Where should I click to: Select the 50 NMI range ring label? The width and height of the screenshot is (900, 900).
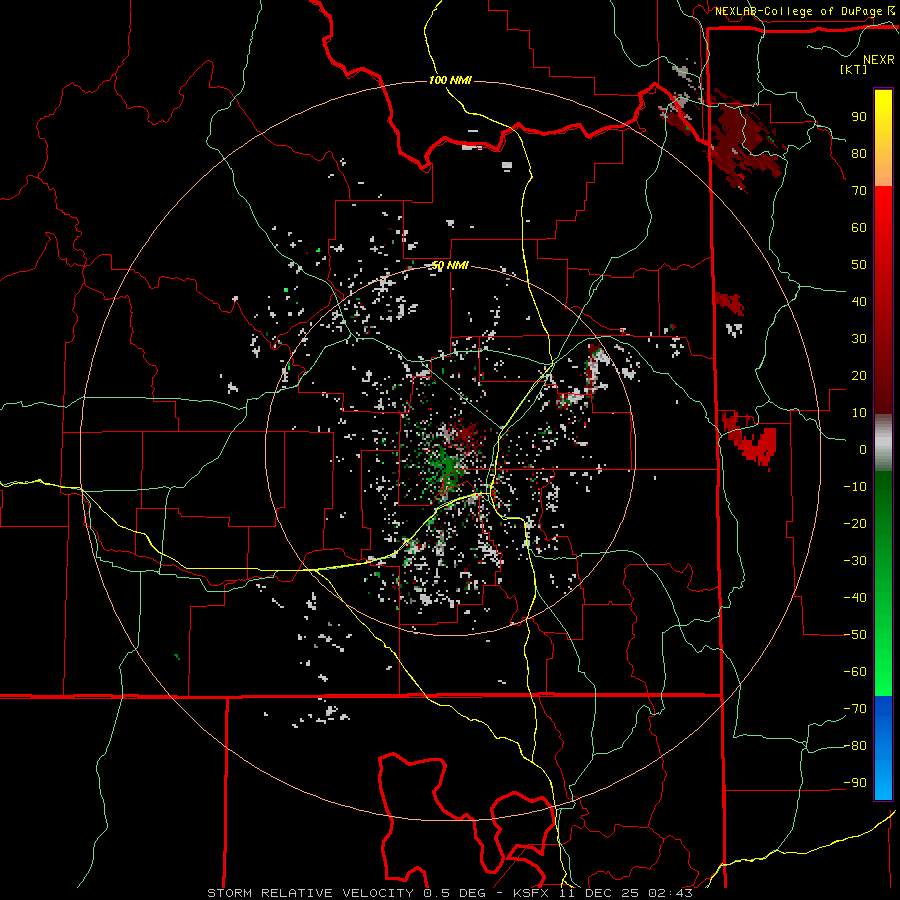coord(449,265)
